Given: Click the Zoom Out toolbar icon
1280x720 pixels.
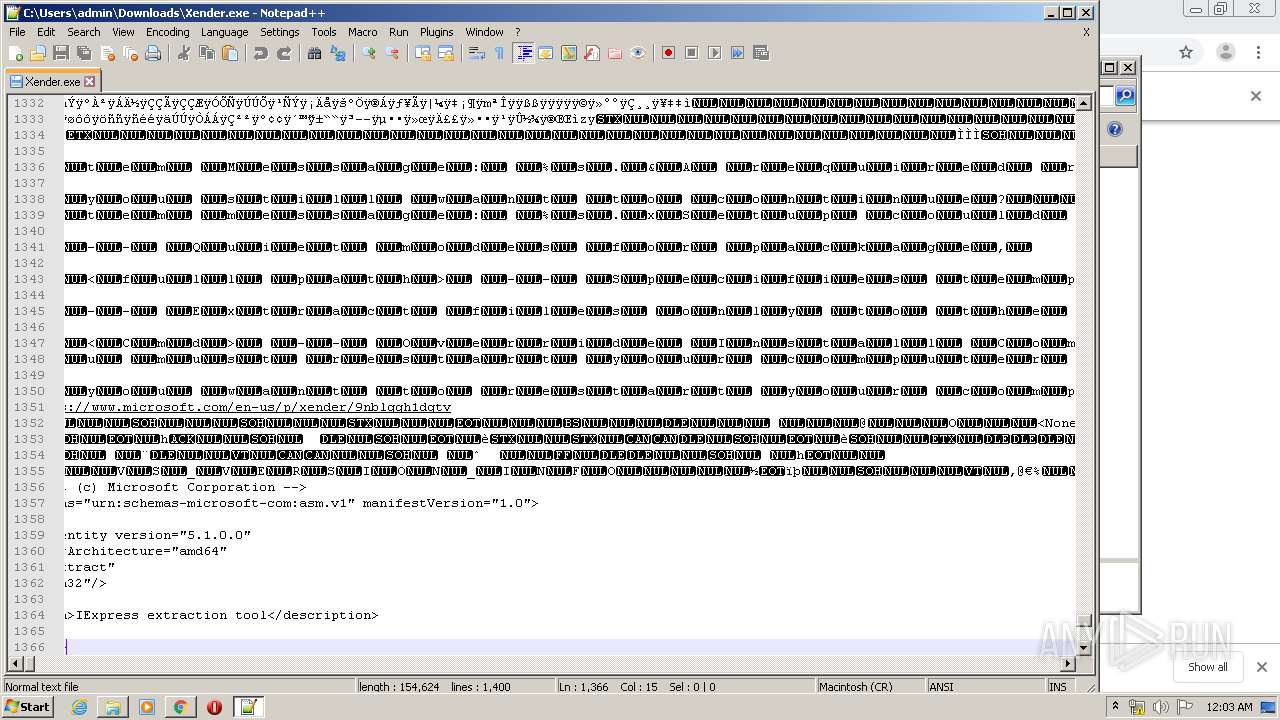Looking at the screenshot, I should (x=392, y=53).
